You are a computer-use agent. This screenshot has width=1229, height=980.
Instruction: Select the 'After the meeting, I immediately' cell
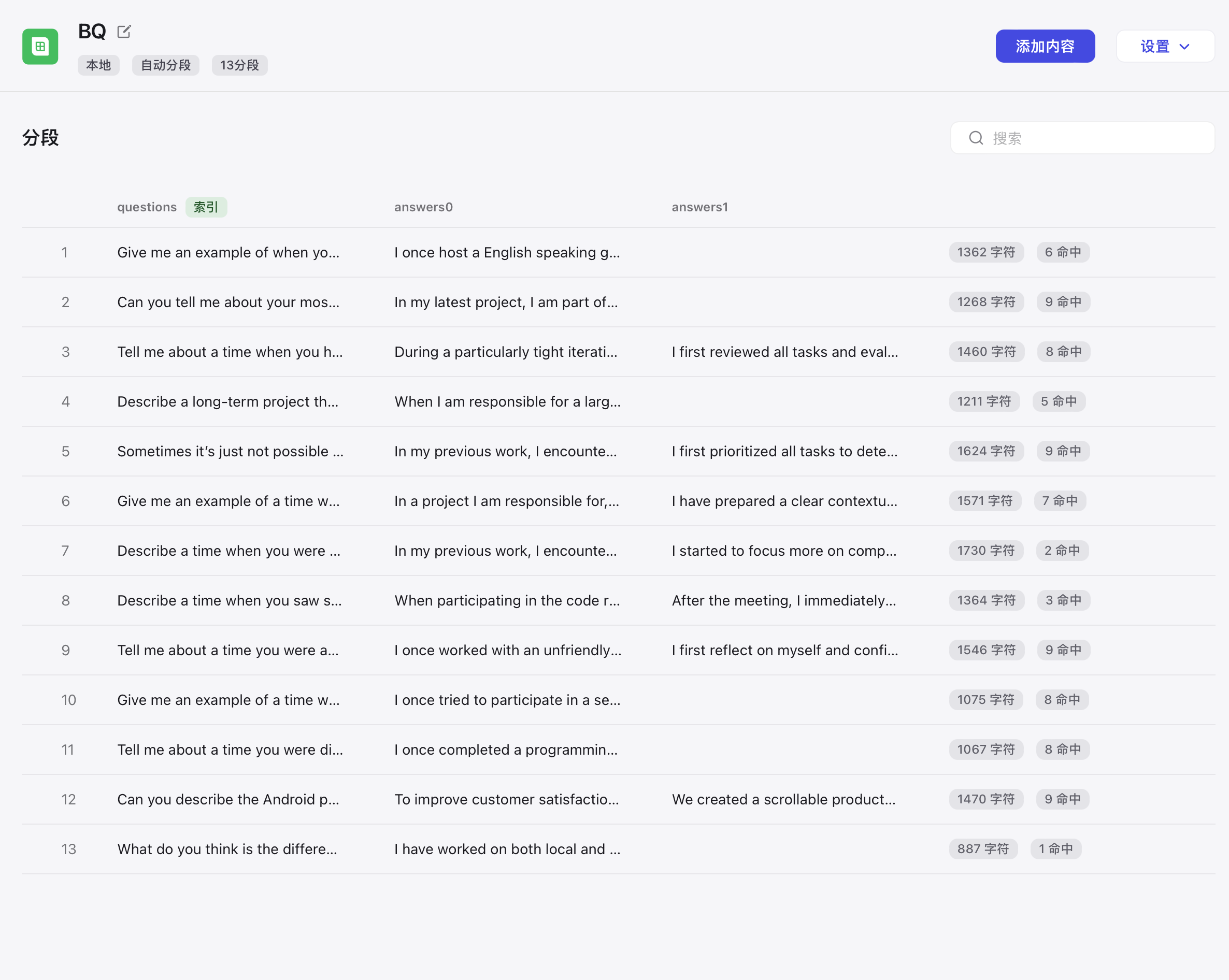[783, 600]
